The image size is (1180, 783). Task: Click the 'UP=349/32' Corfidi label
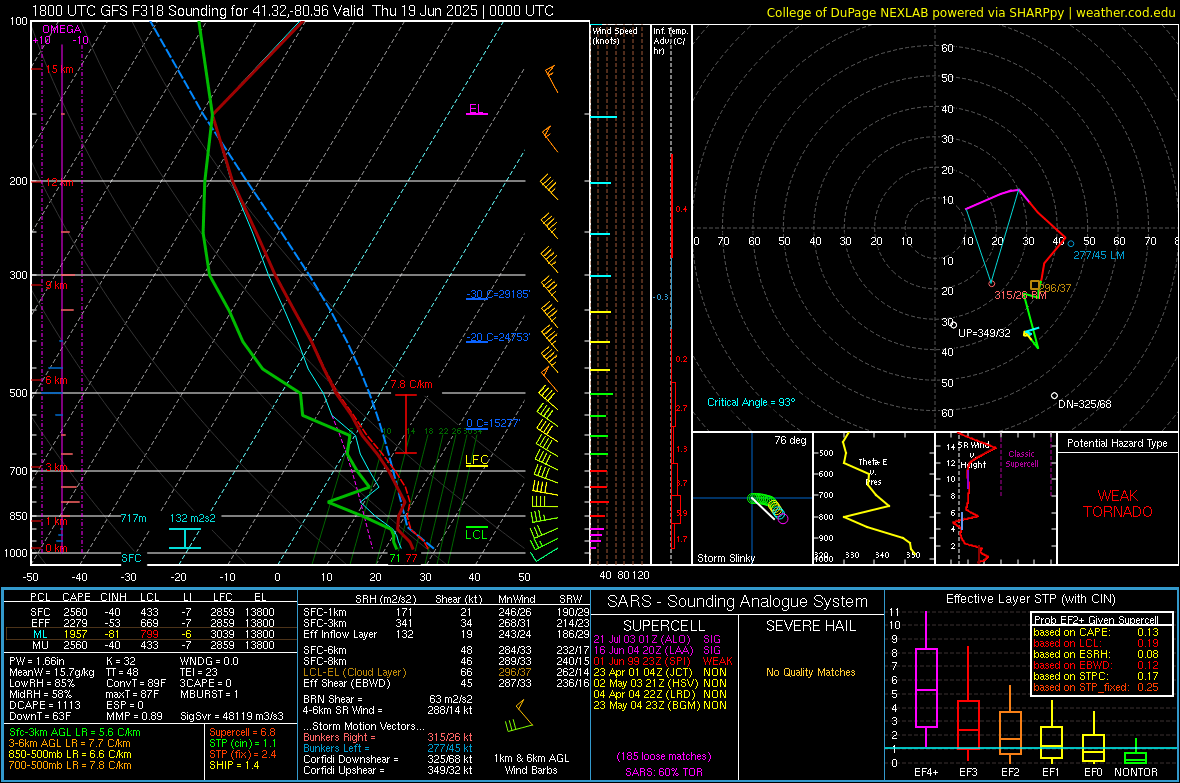[x=984, y=333]
